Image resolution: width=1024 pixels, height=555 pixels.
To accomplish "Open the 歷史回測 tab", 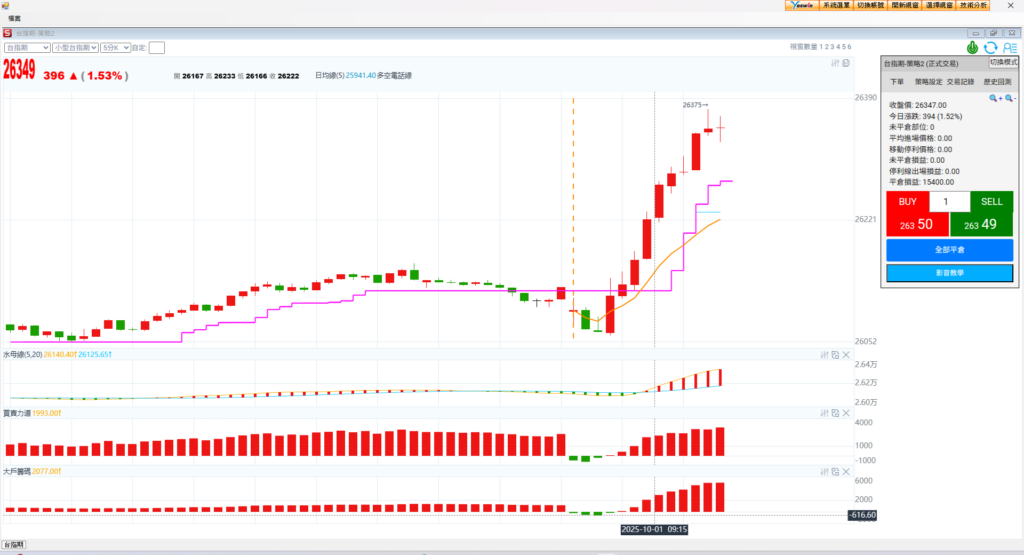I will point(997,82).
